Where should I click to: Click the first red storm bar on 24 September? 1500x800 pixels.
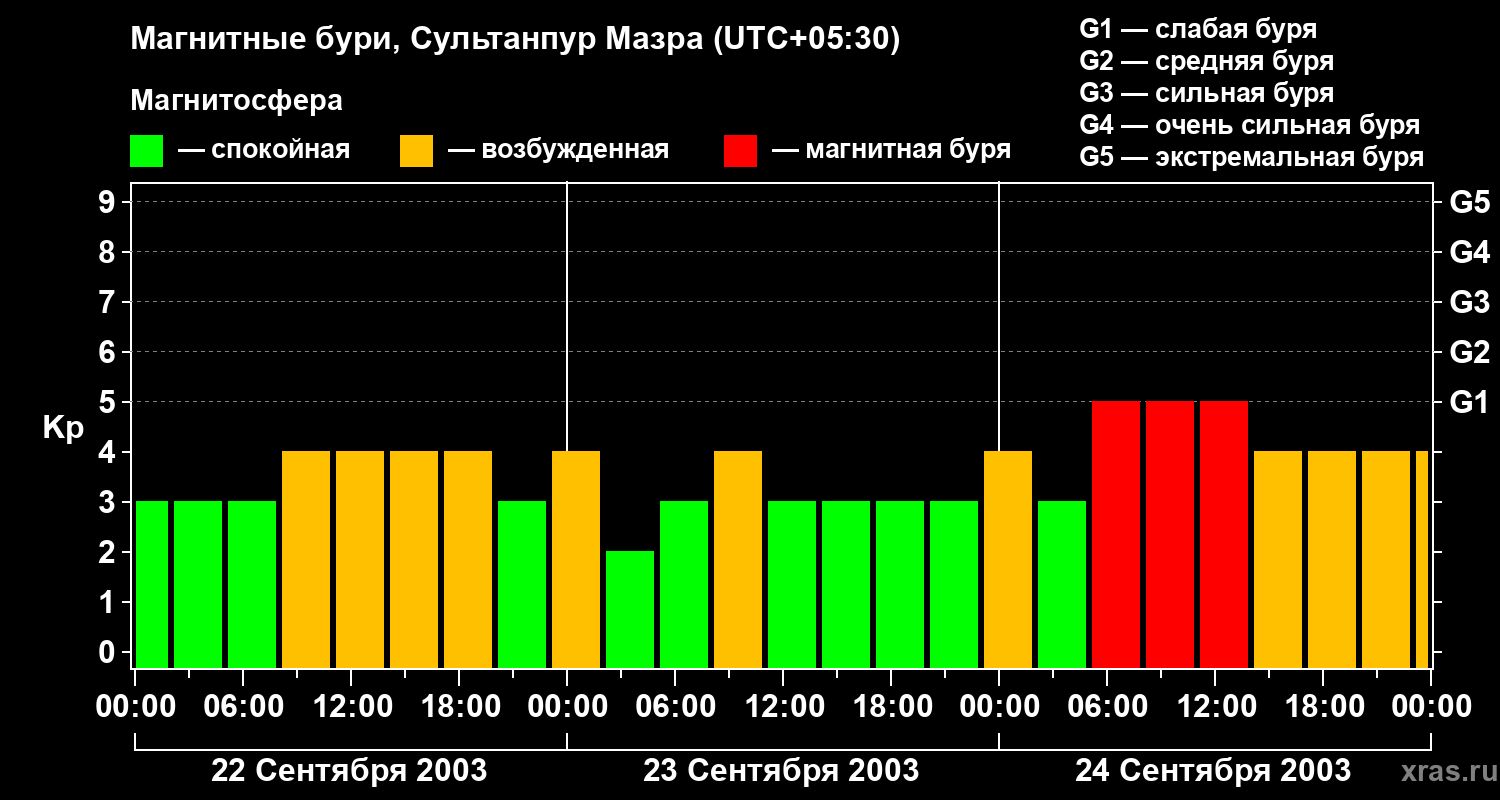(x=1116, y=534)
